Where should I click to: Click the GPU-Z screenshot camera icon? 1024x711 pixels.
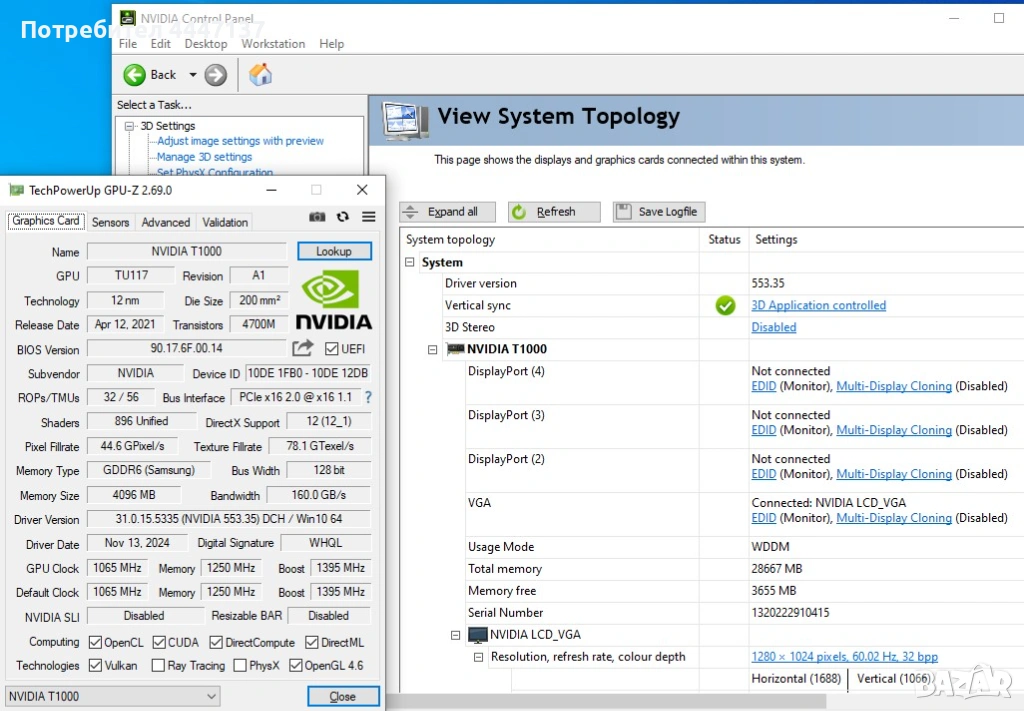[x=317, y=217]
